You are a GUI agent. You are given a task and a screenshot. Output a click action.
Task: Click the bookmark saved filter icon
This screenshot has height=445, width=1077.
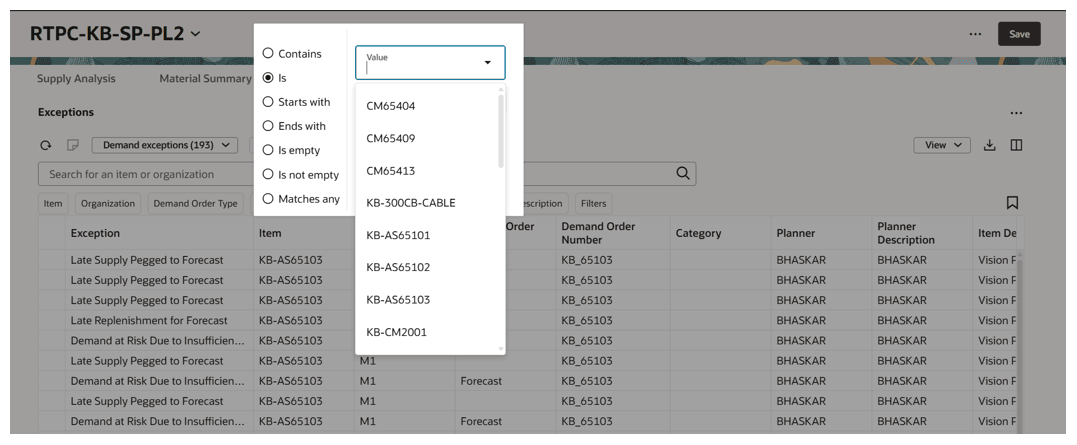click(1012, 203)
